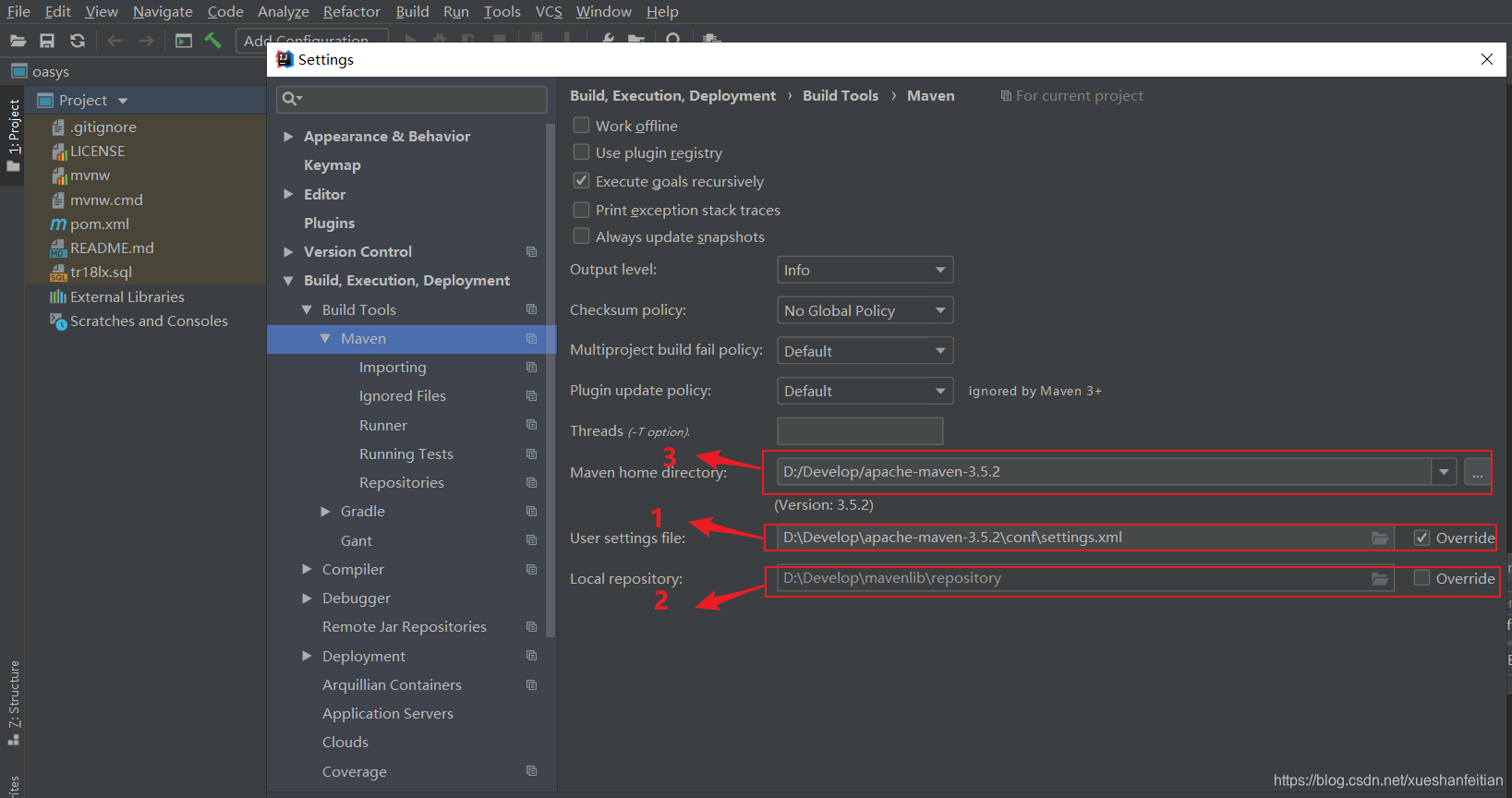Click the User settings file path field
Image resolution: width=1512 pixels, height=798 pixels.
click(1085, 538)
